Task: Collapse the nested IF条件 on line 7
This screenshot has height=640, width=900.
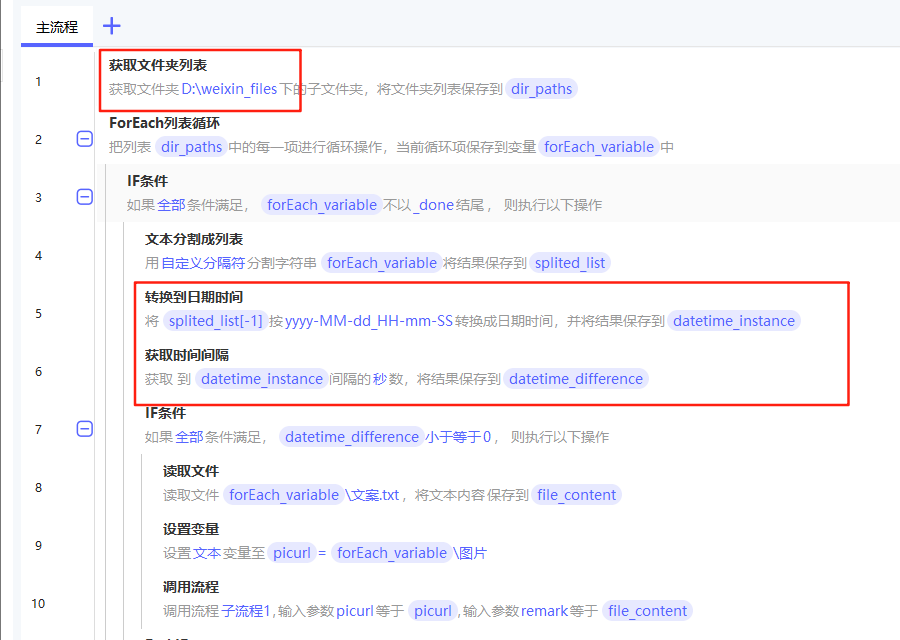Action: click(x=85, y=429)
